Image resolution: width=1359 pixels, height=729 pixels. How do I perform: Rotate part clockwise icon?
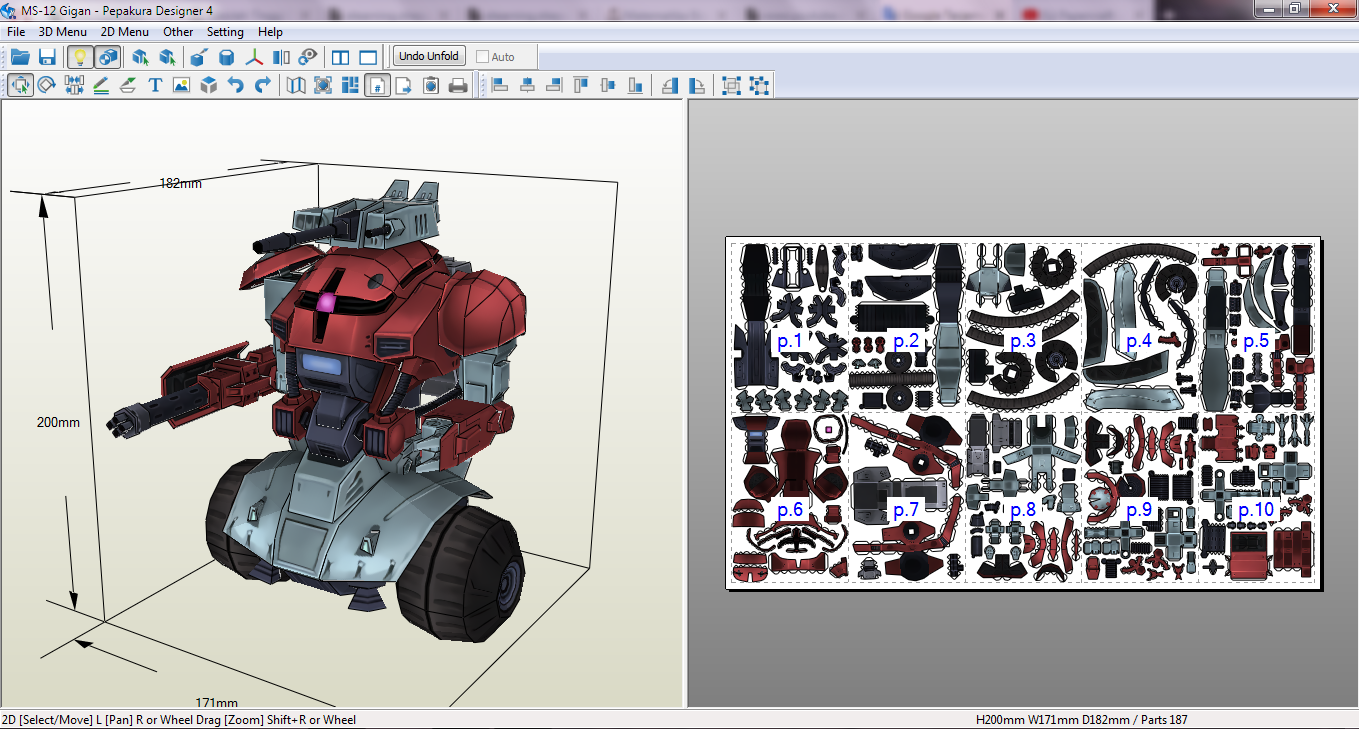[697, 85]
